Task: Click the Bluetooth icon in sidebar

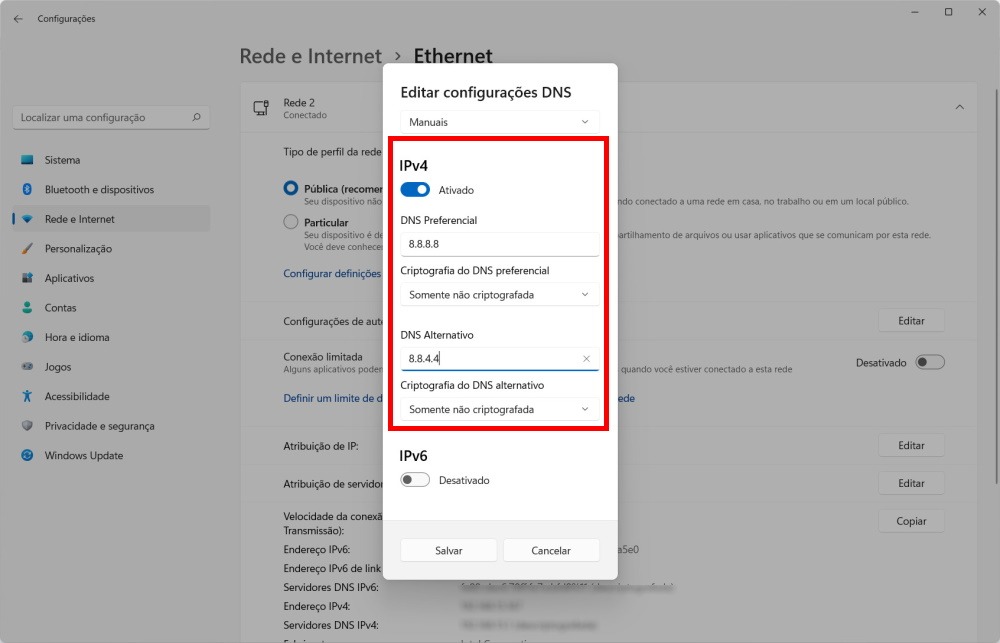Action: [x=27, y=189]
